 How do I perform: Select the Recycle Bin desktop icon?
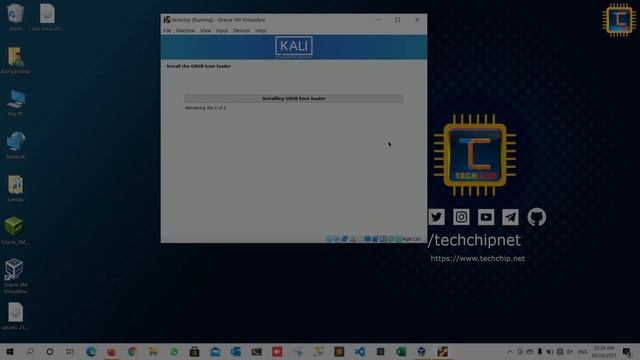(16, 17)
